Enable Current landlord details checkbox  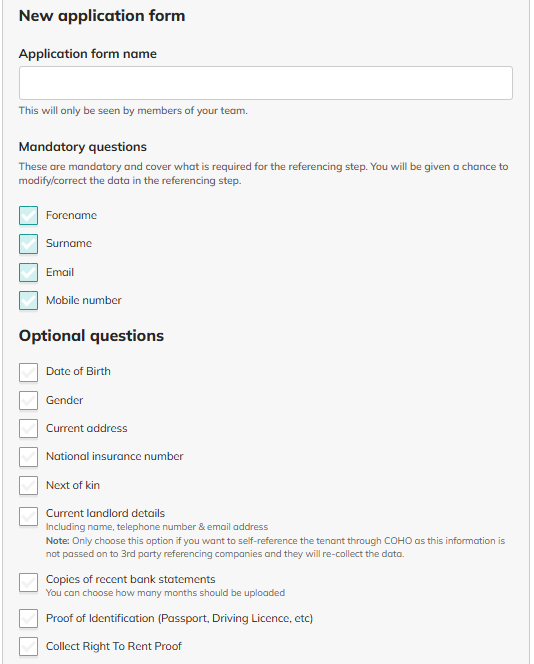(x=28, y=517)
